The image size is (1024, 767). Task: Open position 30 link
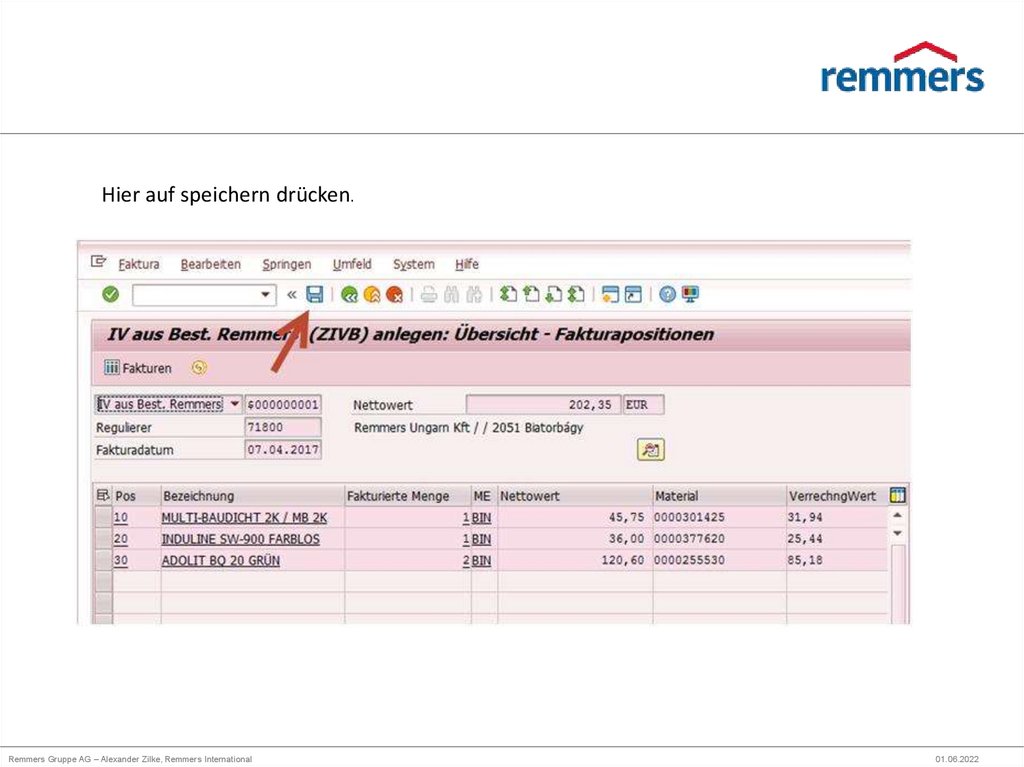pos(121,561)
